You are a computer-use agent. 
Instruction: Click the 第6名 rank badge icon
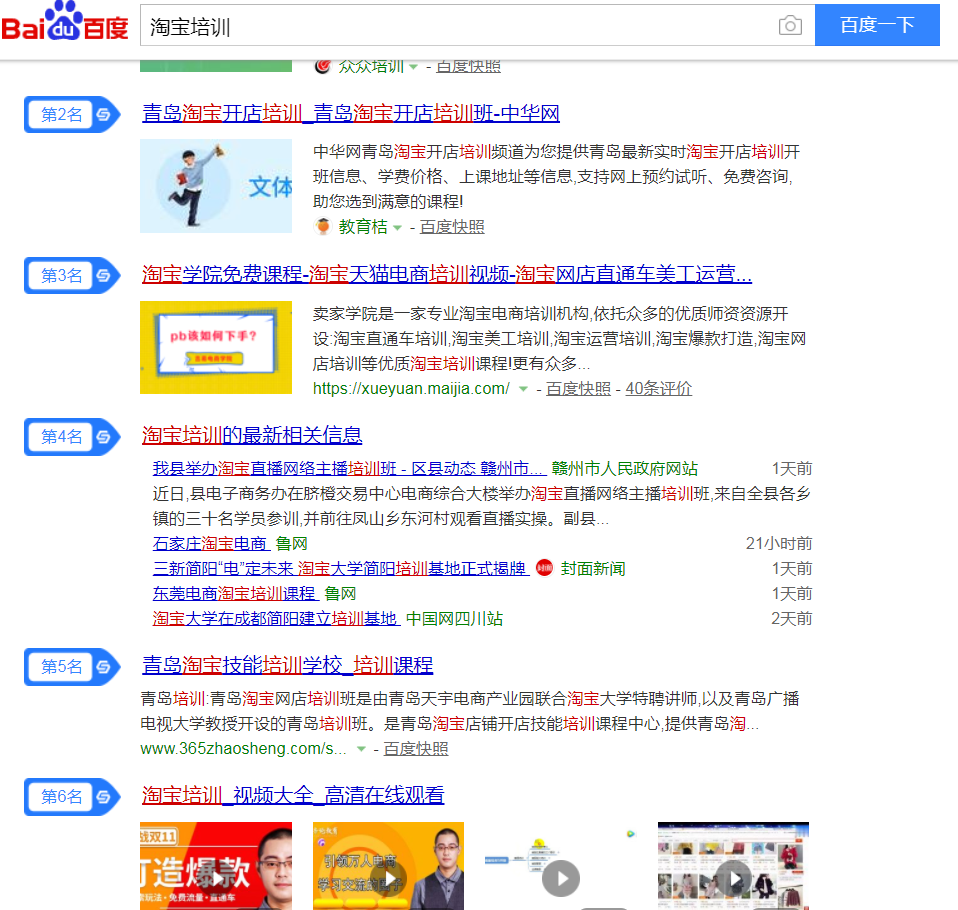[71, 797]
